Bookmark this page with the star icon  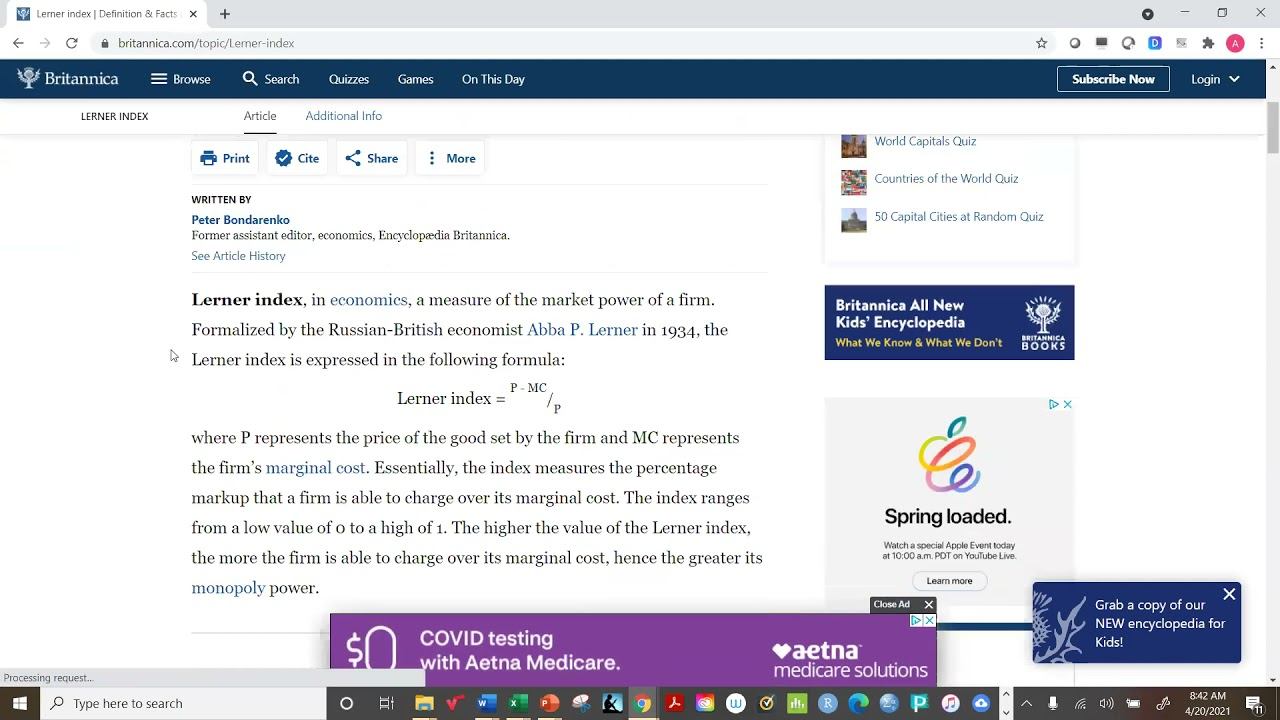point(1041,43)
